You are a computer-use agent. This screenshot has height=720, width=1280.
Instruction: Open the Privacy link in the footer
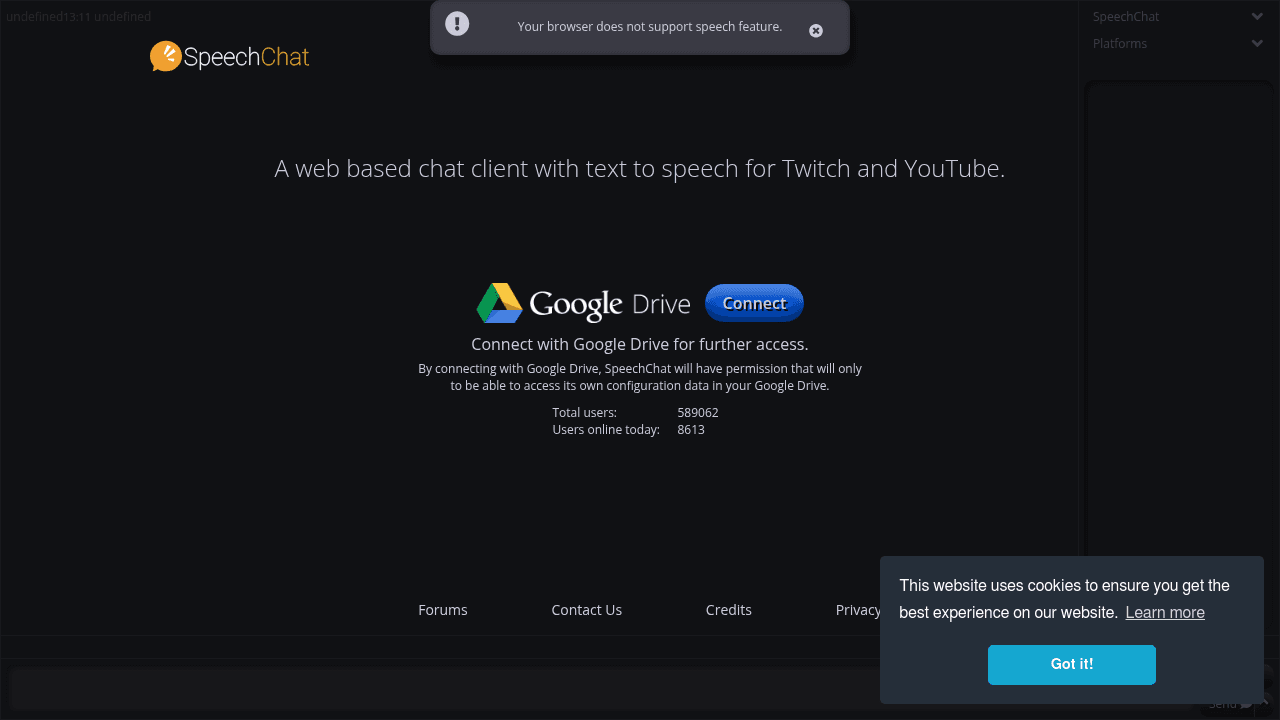pyautogui.click(x=858, y=609)
